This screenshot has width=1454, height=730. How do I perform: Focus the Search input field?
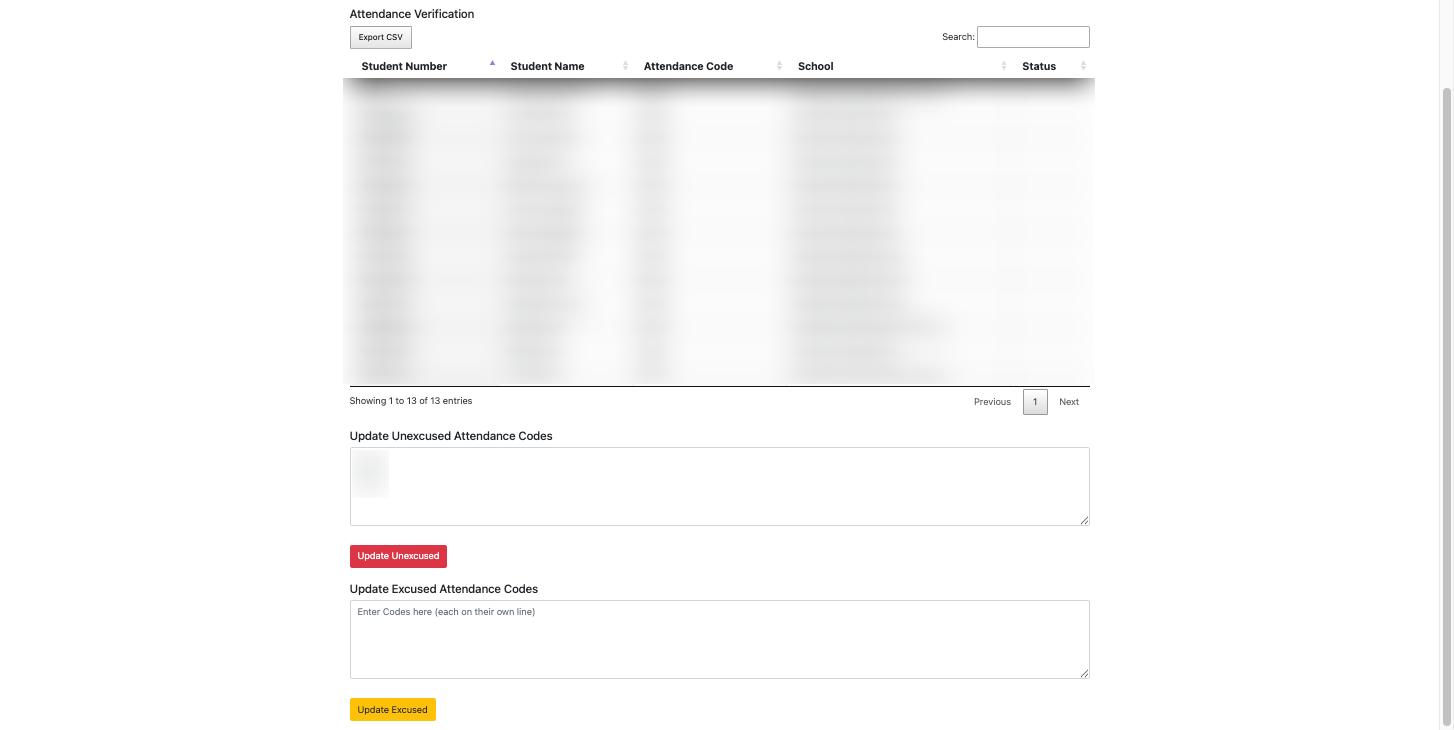click(1032, 37)
